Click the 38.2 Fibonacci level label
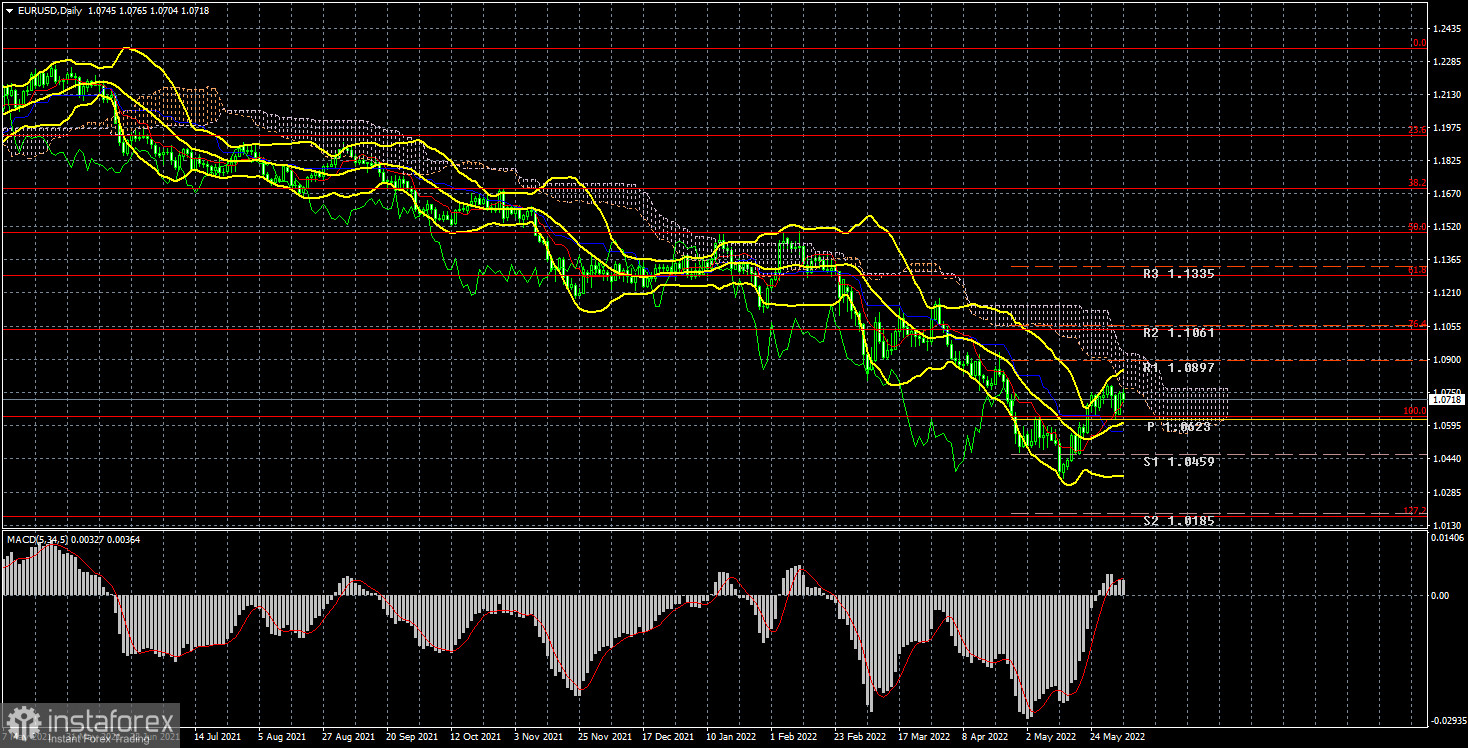Screen dimensions: 1468x748 1416,183
